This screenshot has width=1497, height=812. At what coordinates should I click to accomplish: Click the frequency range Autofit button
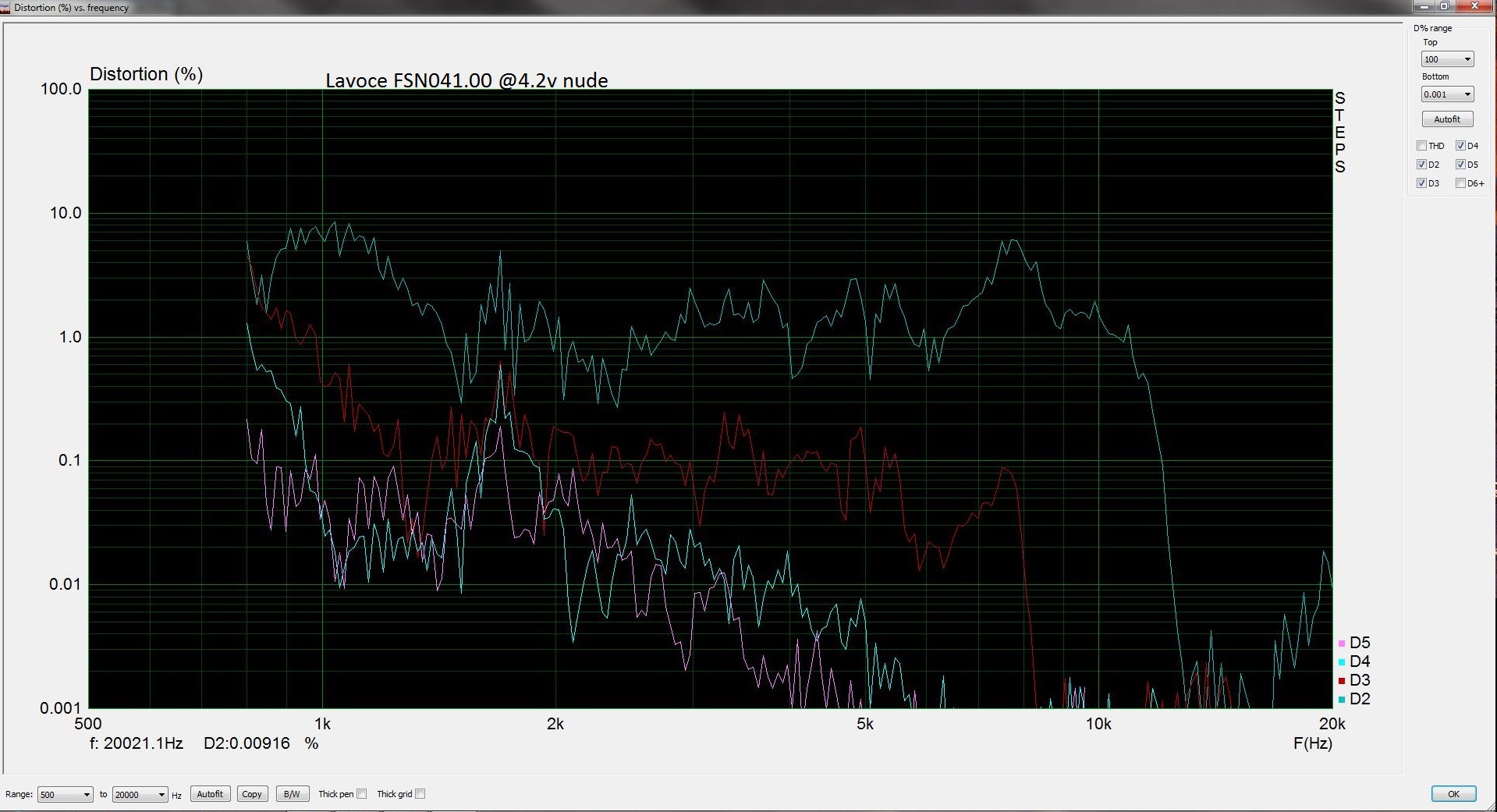[210, 794]
